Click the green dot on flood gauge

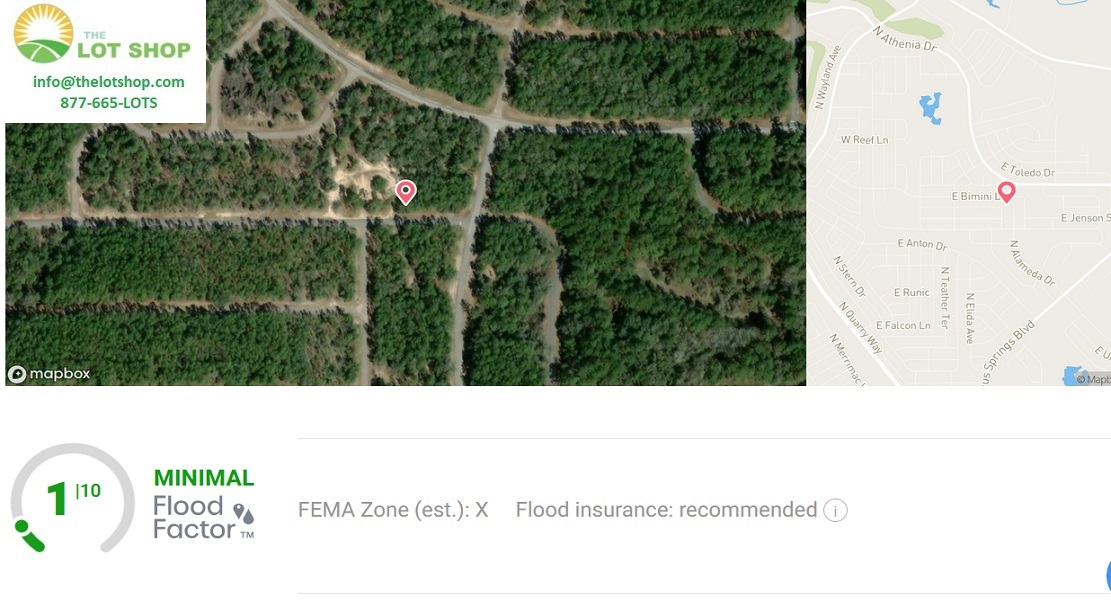(21, 526)
